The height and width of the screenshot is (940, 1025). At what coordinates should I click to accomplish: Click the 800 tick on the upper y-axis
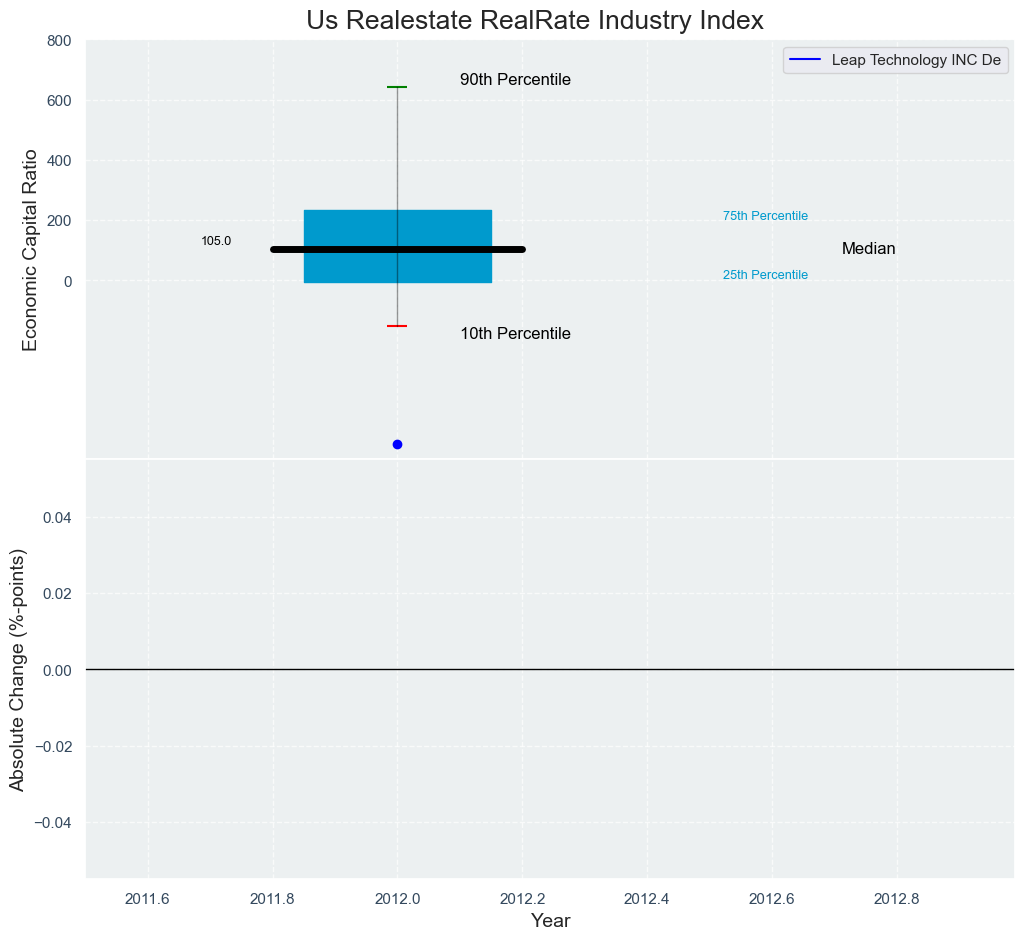(x=58, y=41)
